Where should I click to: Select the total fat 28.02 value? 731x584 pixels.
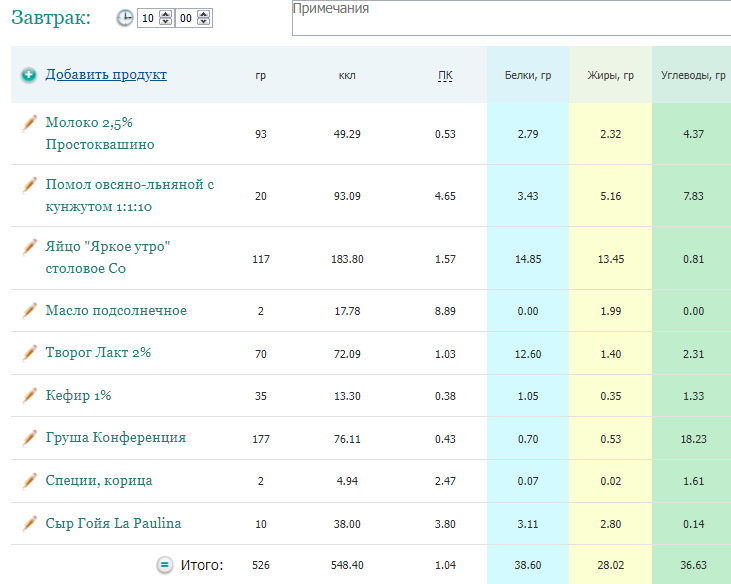(610, 565)
